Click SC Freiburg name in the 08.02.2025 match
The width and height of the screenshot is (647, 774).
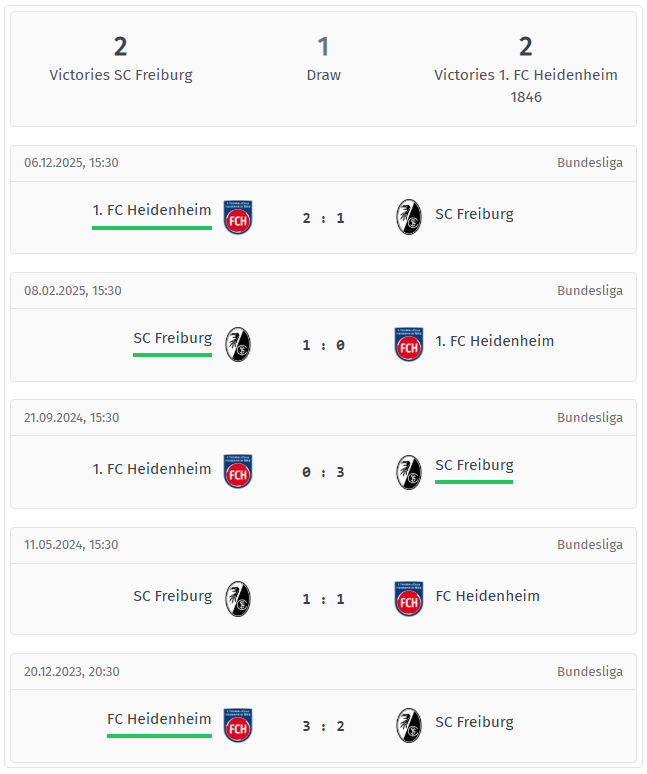click(x=172, y=338)
